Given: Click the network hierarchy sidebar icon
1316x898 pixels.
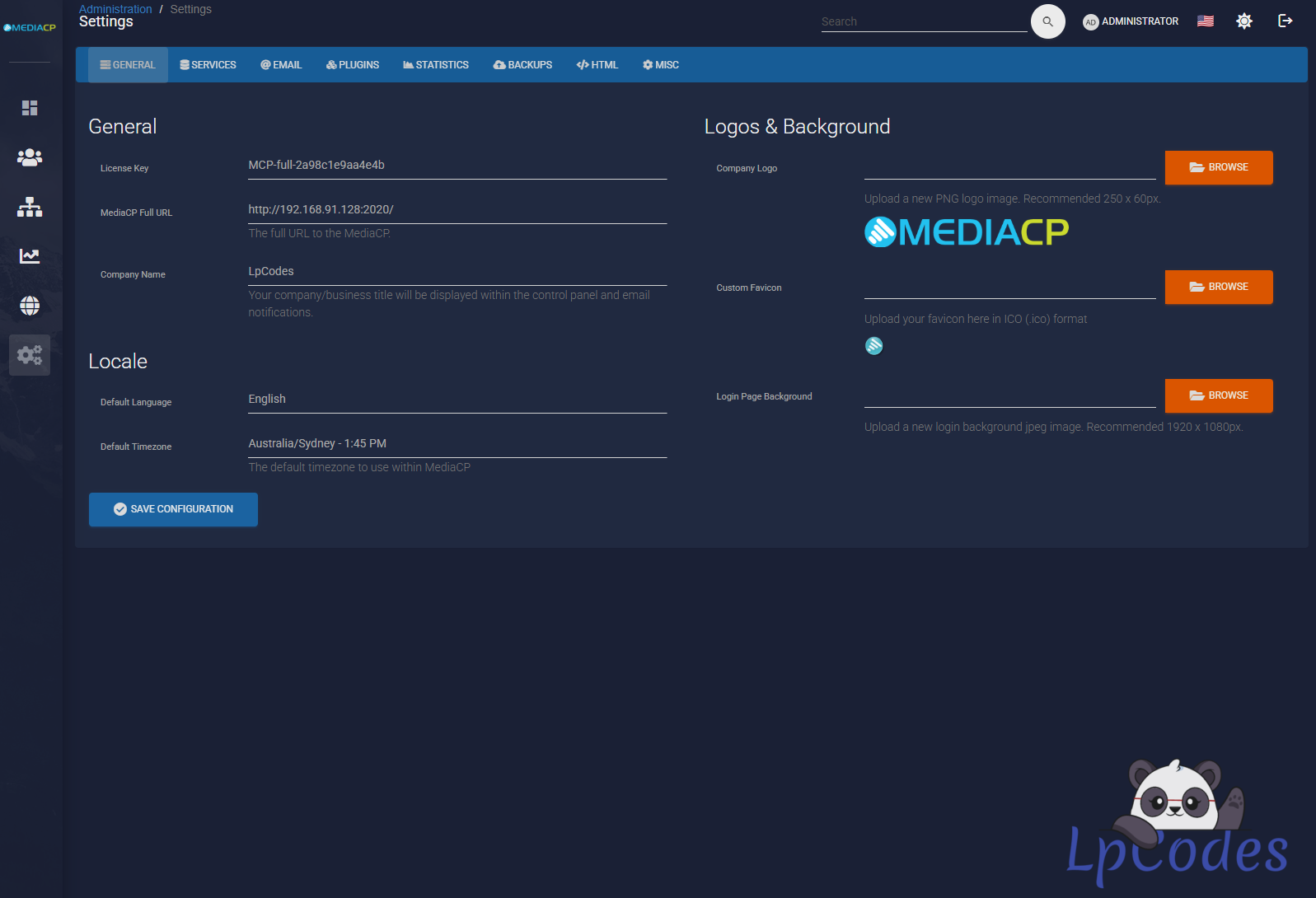Looking at the screenshot, I should pyautogui.click(x=30, y=207).
